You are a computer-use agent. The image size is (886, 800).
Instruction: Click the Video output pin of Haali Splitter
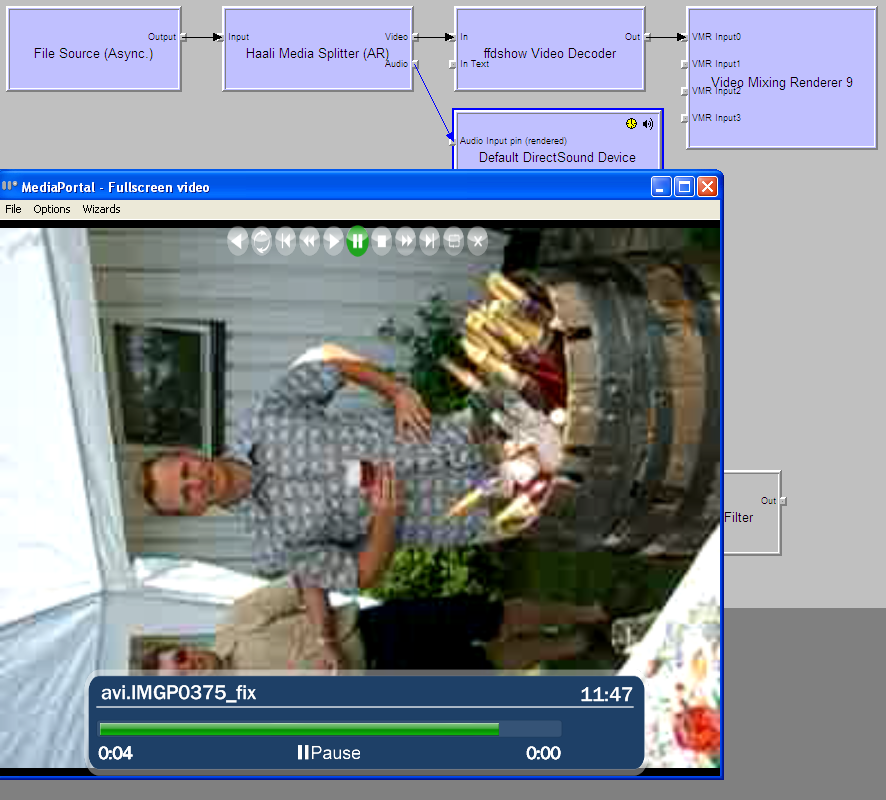click(415, 37)
